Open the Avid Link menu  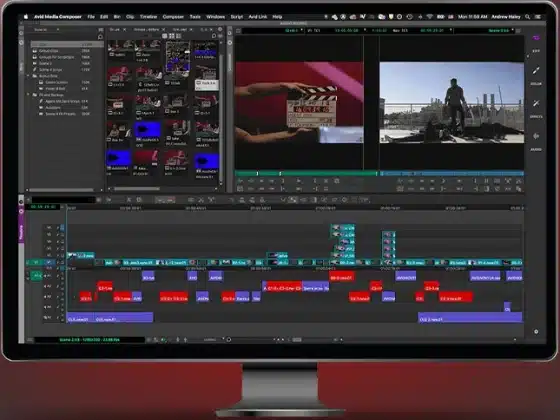coord(258,17)
